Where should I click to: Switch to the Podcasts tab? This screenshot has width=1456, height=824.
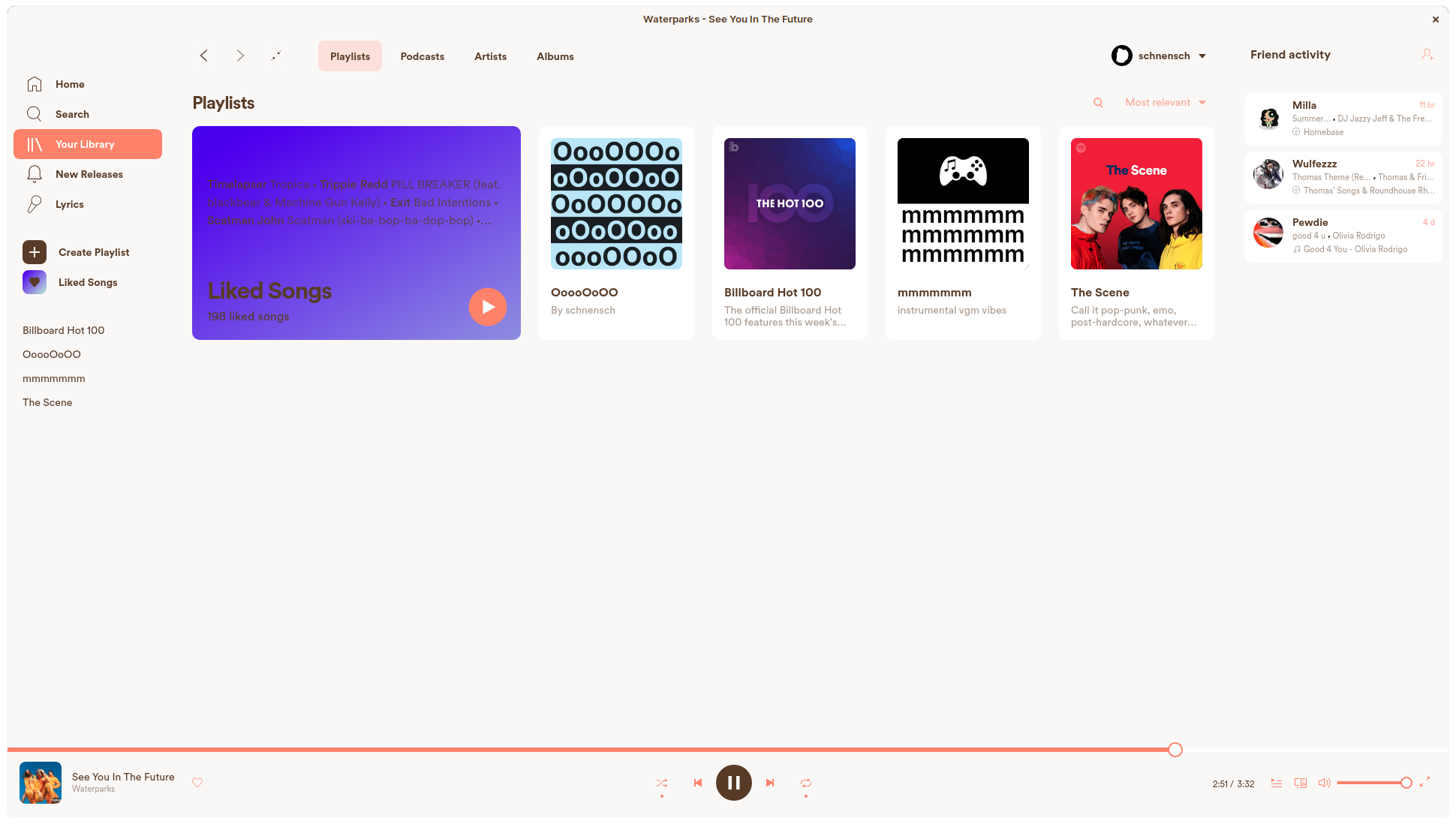pos(422,56)
